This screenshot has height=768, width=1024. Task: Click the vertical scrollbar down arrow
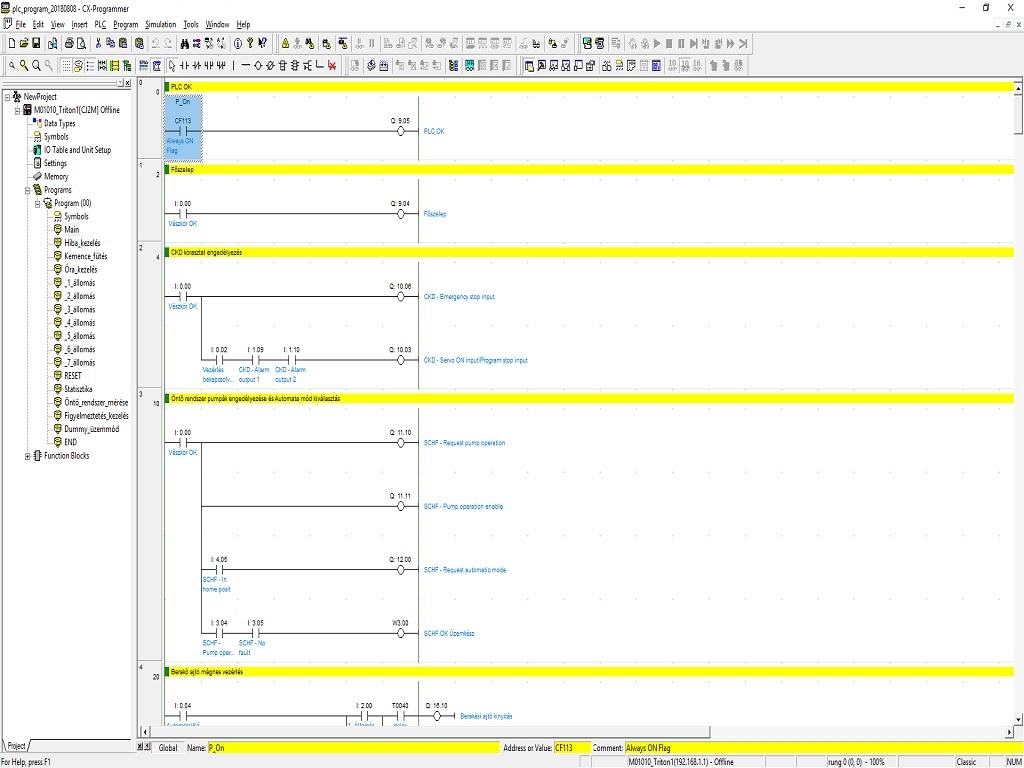point(1018,719)
